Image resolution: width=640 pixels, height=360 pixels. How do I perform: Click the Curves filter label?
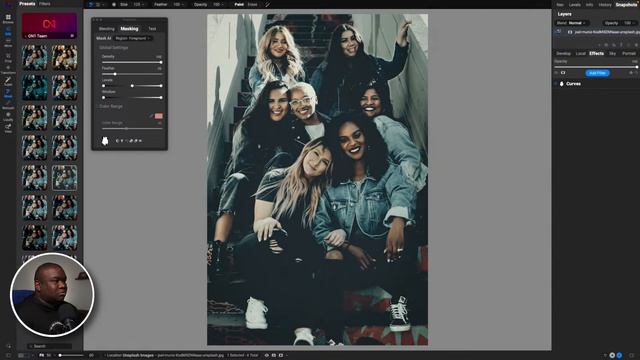573,84
